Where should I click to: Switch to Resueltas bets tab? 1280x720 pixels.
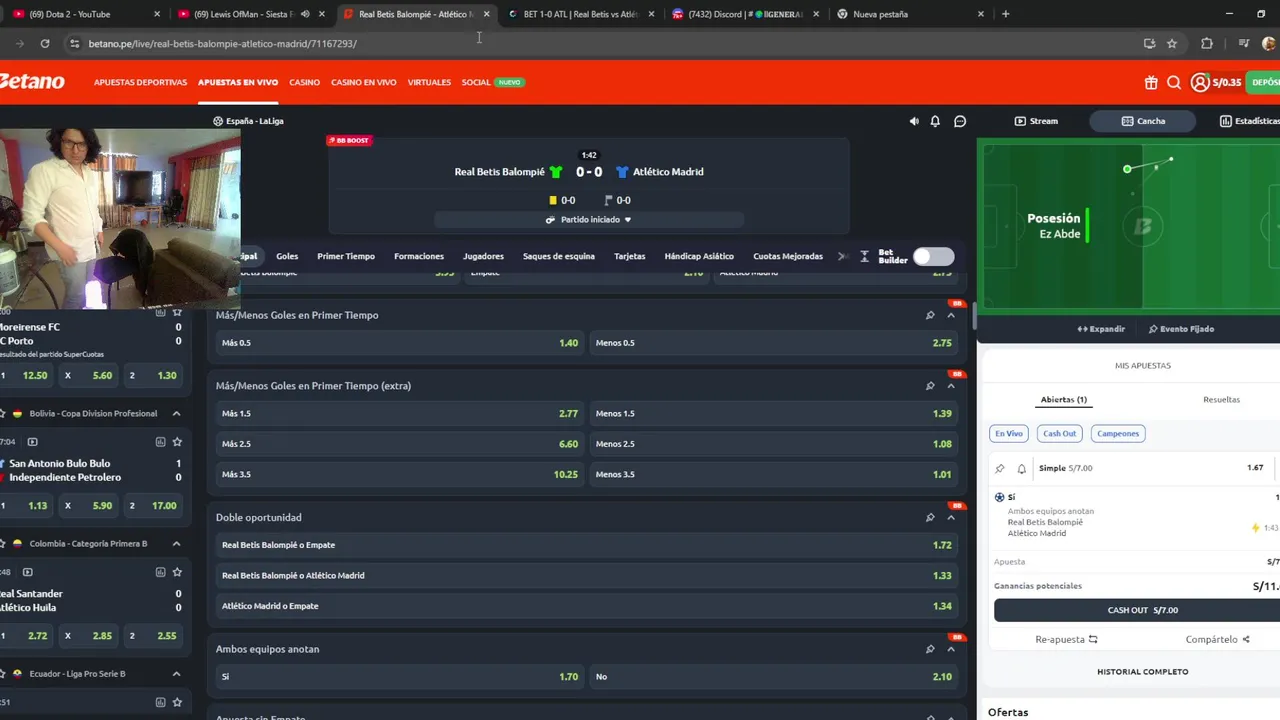click(1221, 399)
